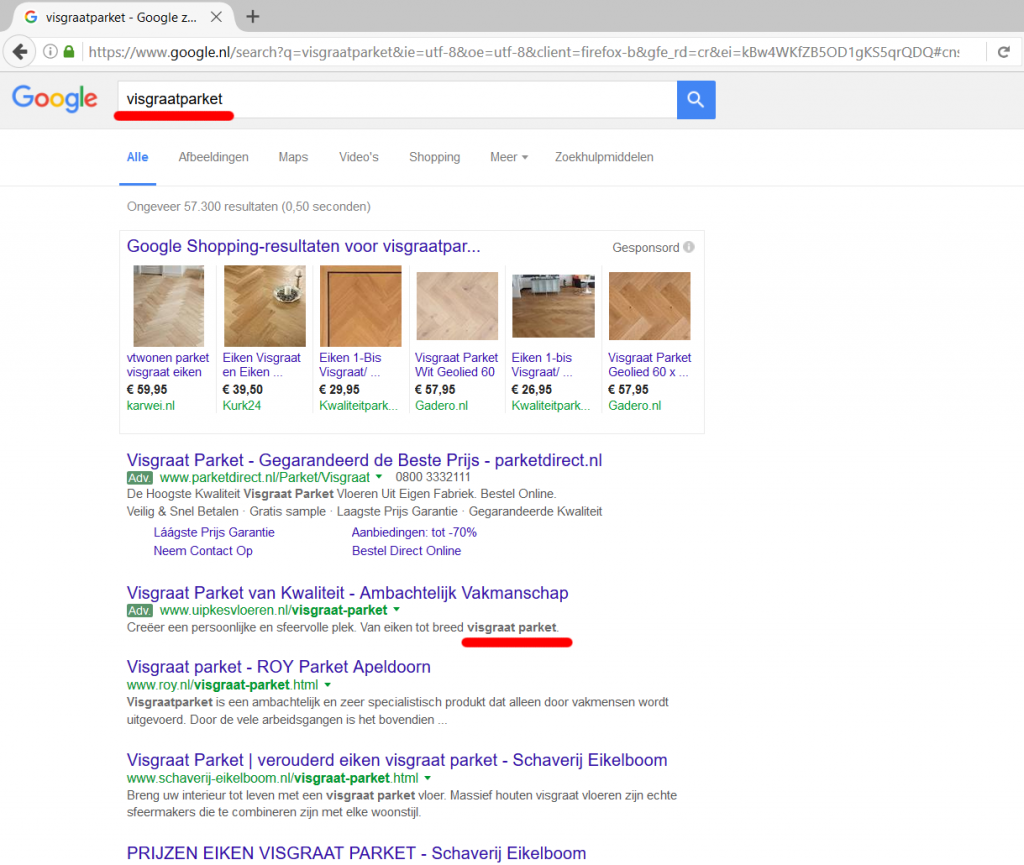Click the phone number 0800 3332111
The image size is (1024, 865).
pos(432,477)
